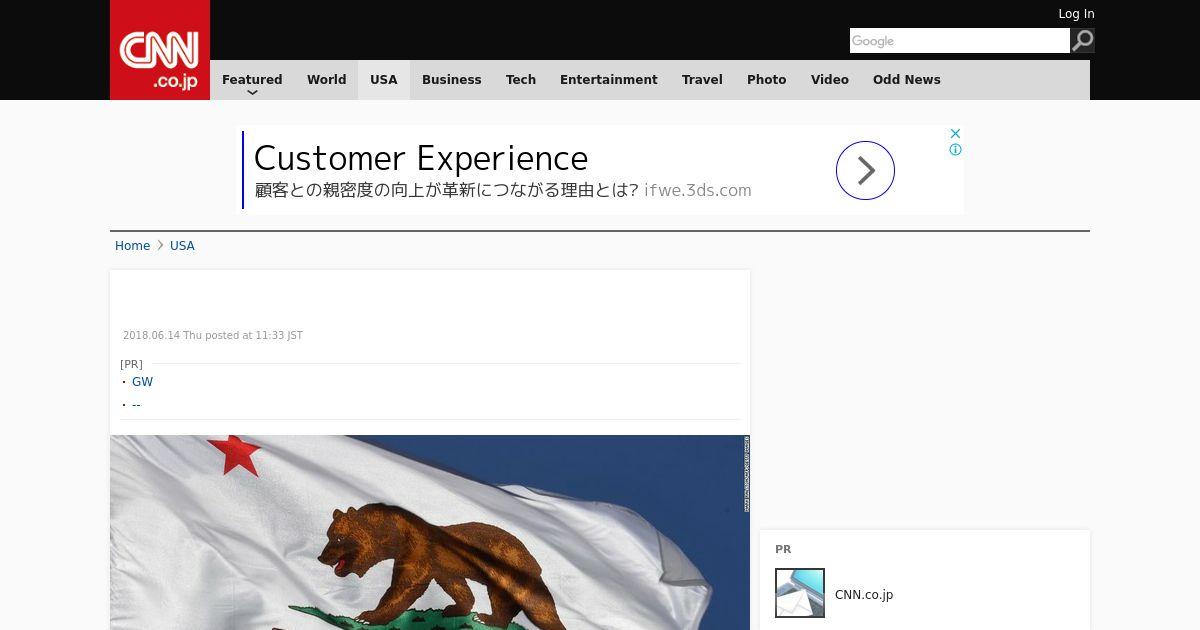1200x630 pixels.
Task: Click the search magnifier icon
Action: (x=1083, y=41)
